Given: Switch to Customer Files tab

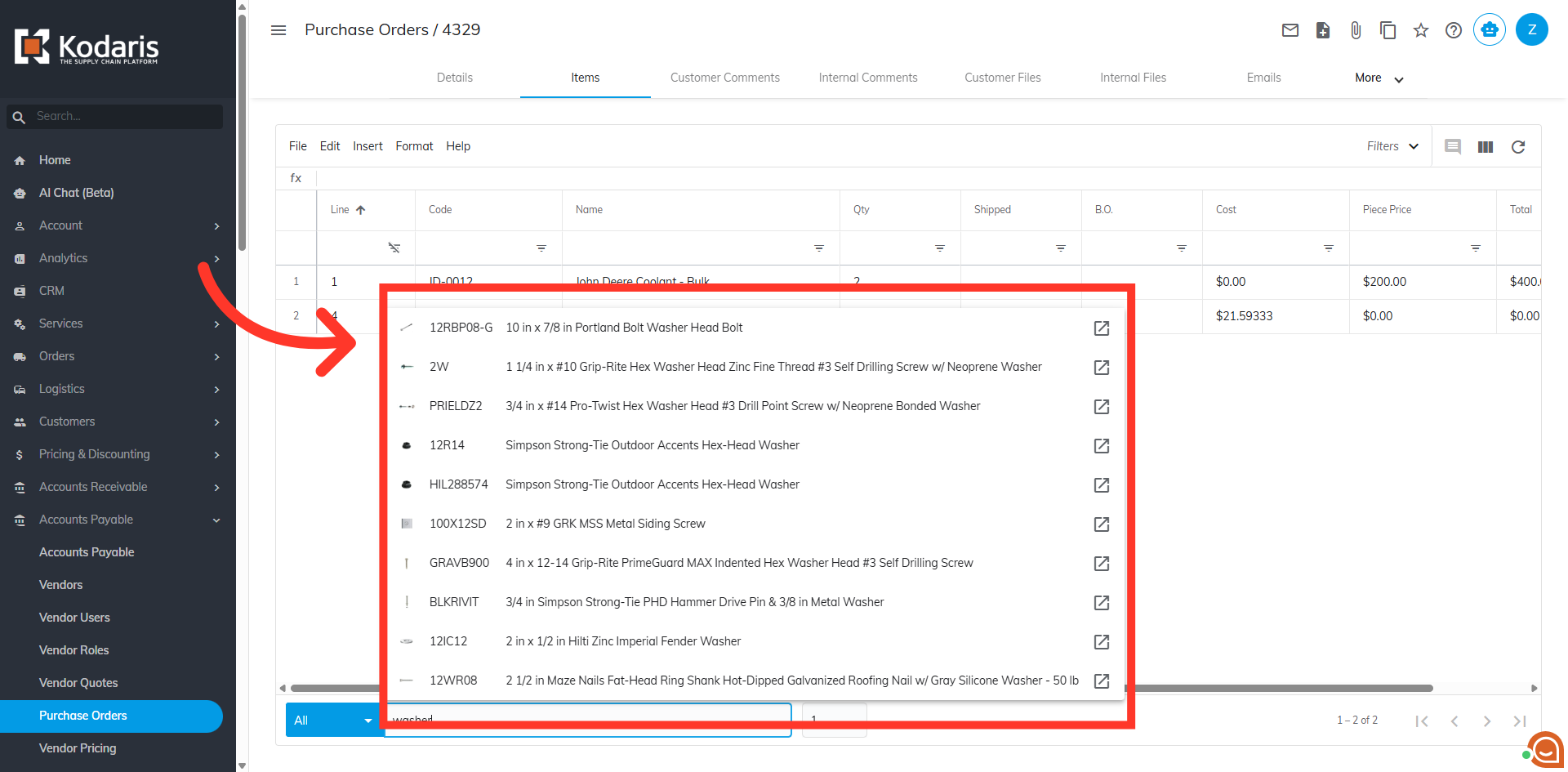Looking at the screenshot, I should [1003, 78].
